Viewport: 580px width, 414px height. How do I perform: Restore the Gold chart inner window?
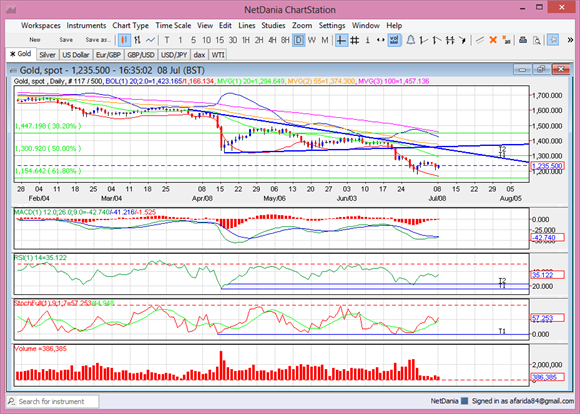click(x=541, y=70)
